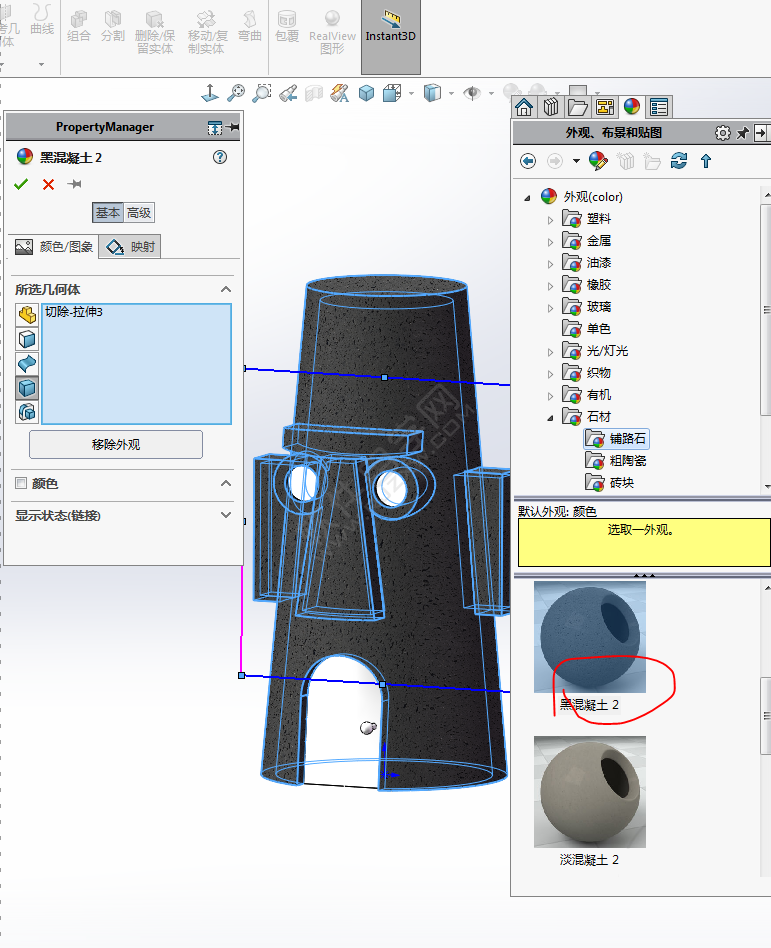
Task: Click the RealView graphics icon
Action: coord(332,32)
